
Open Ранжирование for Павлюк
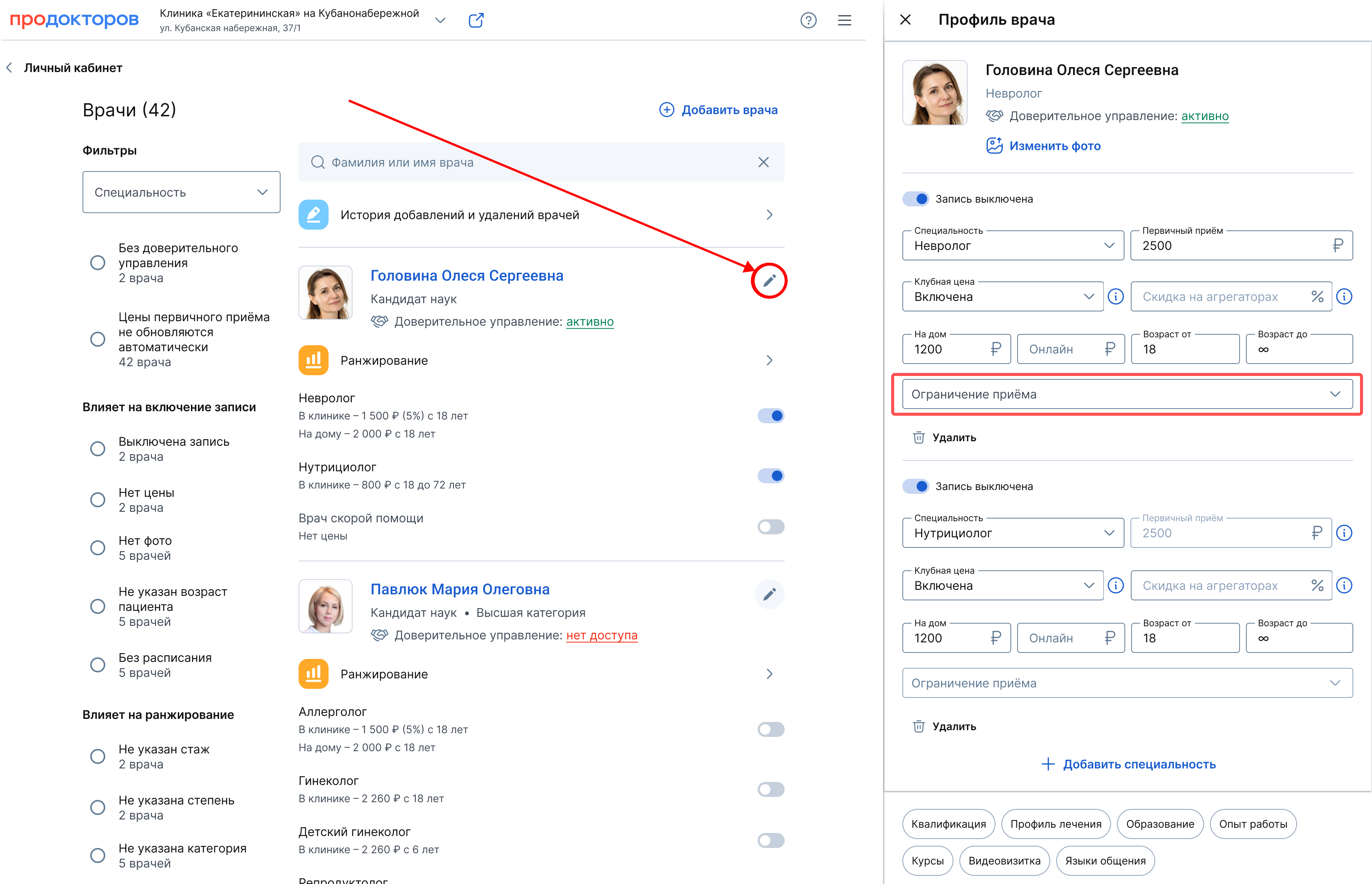541,674
